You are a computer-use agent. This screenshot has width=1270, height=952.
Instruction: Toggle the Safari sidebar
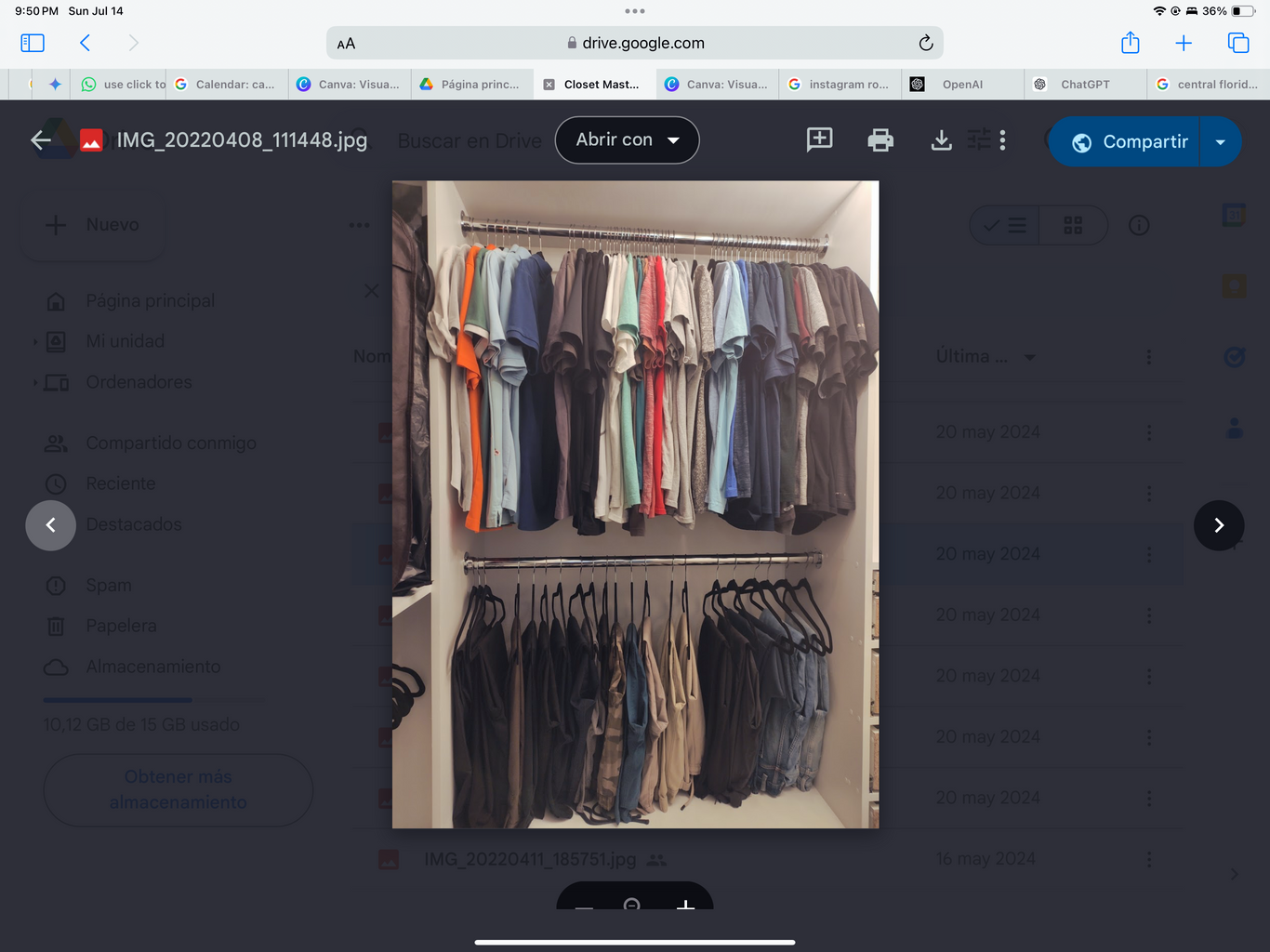pyautogui.click(x=33, y=43)
